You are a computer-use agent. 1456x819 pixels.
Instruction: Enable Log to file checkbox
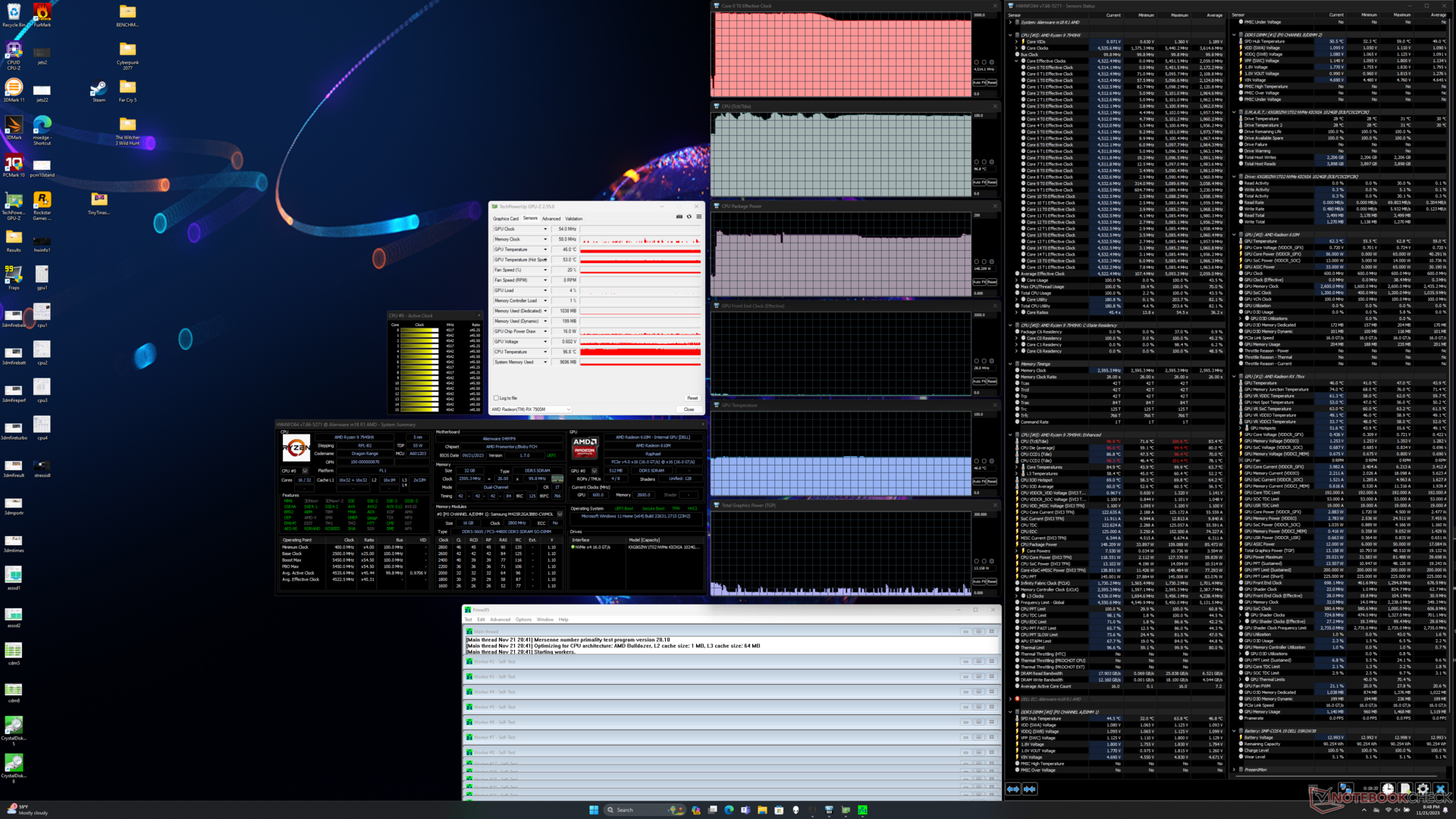click(x=496, y=398)
